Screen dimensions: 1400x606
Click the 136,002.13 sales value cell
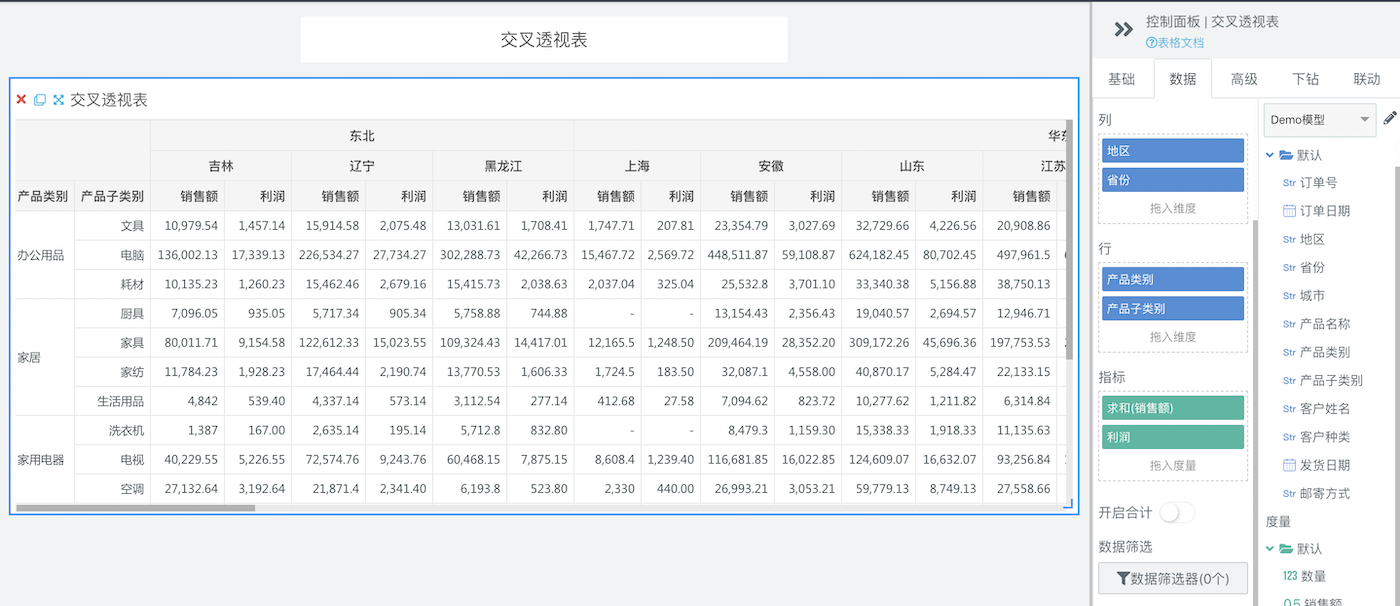pyautogui.click(x=187, y=255)
